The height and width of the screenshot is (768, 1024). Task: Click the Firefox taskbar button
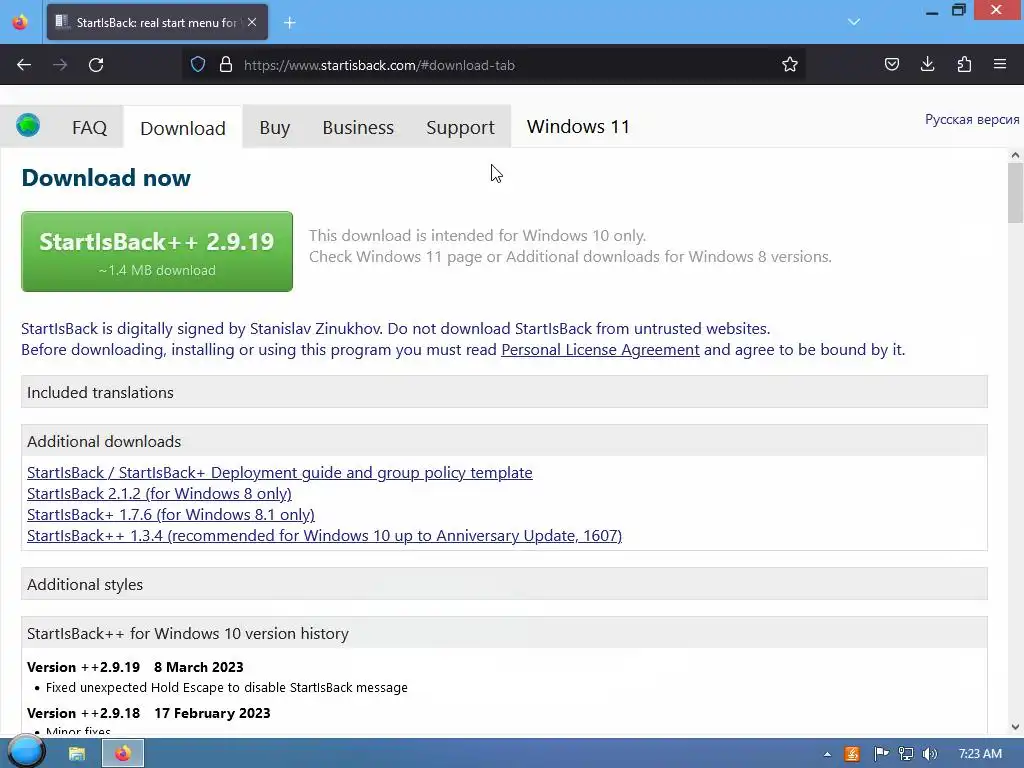coord(123,754)
